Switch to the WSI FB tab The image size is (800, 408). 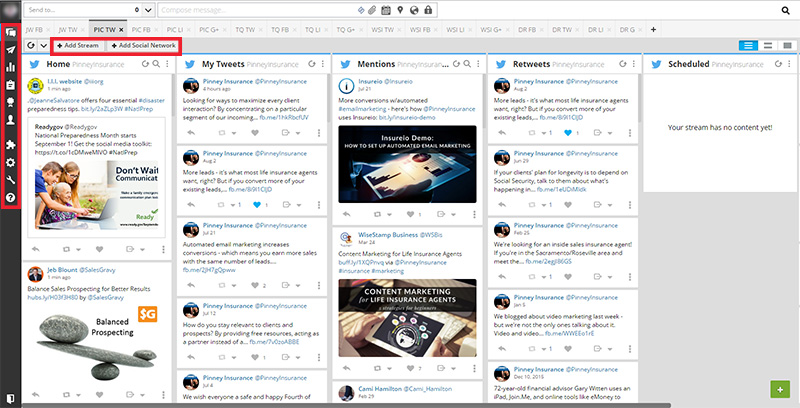click(x=420, y=30)
